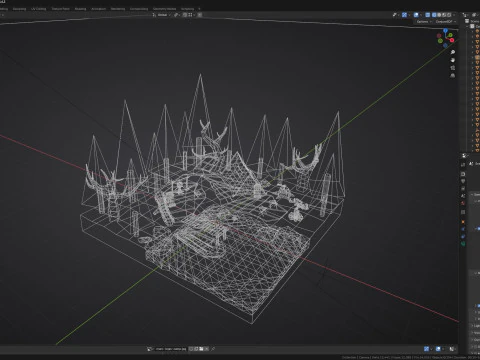
Task: Open the Outliner editor type menu
Action: point(465,15)
